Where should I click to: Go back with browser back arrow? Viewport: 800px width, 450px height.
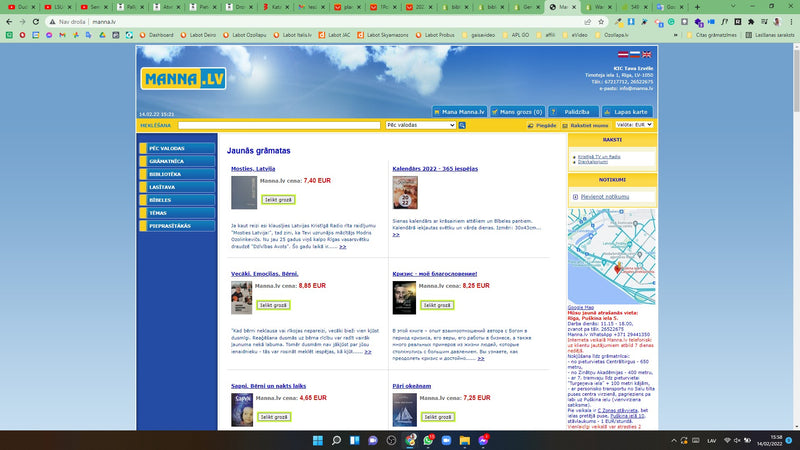click(9, 22)
